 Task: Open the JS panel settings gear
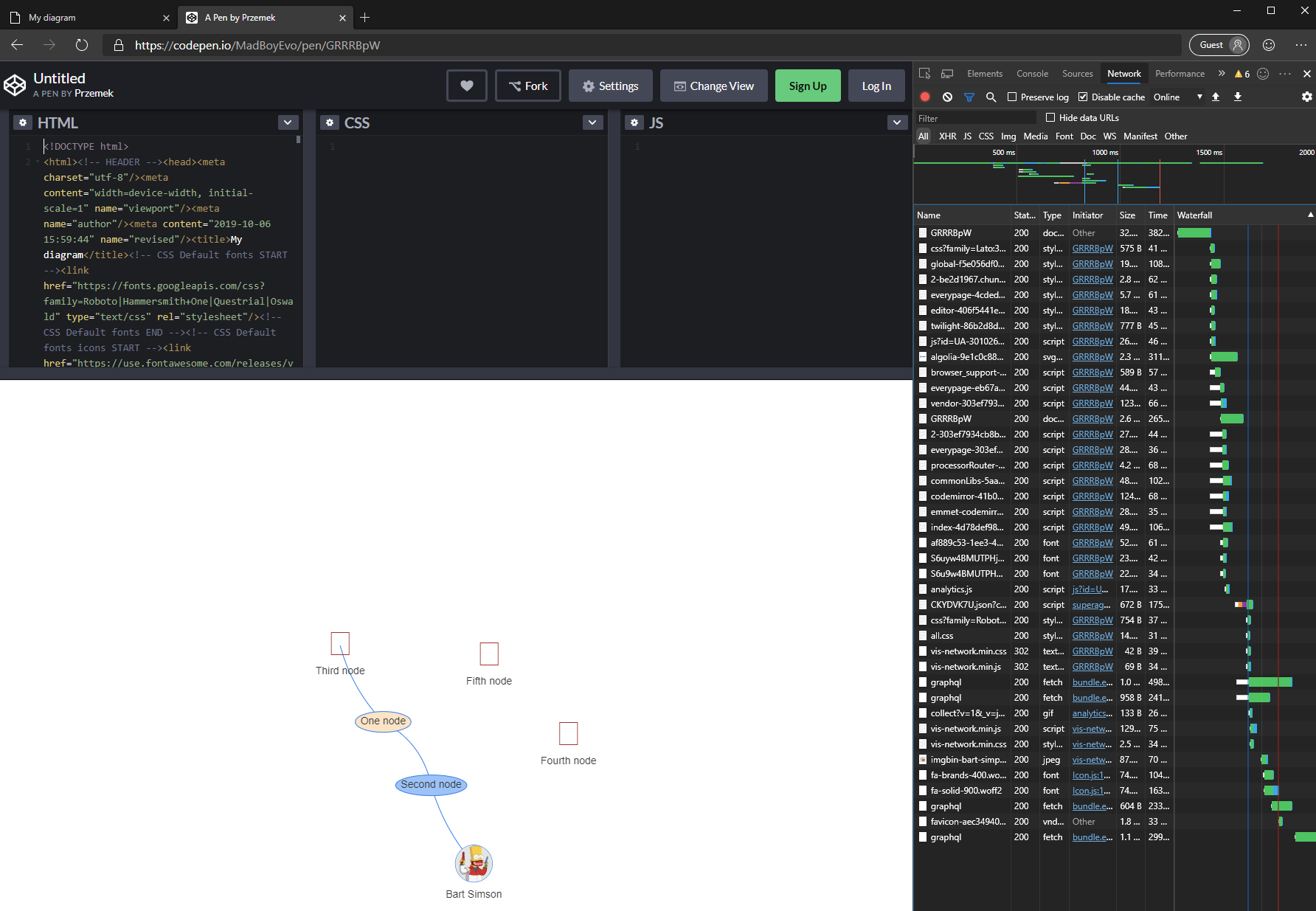point(634,122)
